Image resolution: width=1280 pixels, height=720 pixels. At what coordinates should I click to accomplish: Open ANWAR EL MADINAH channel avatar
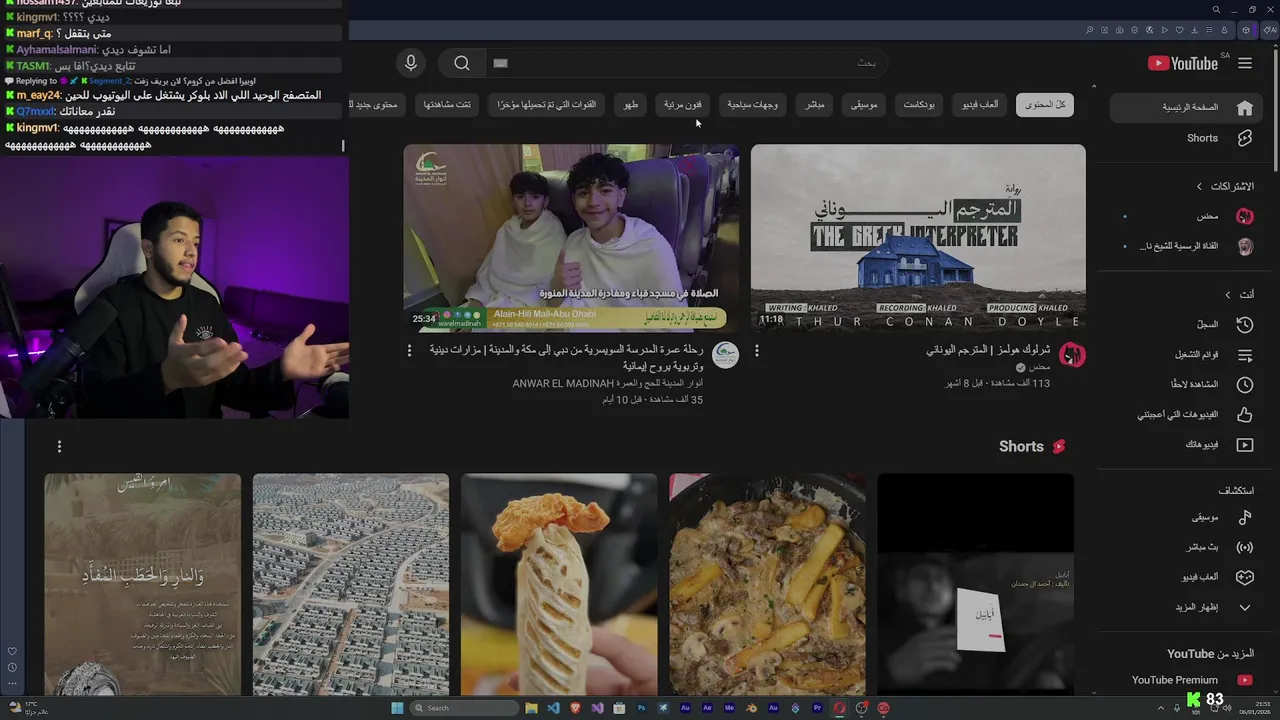pyautogui.click(x=725, y=355)
